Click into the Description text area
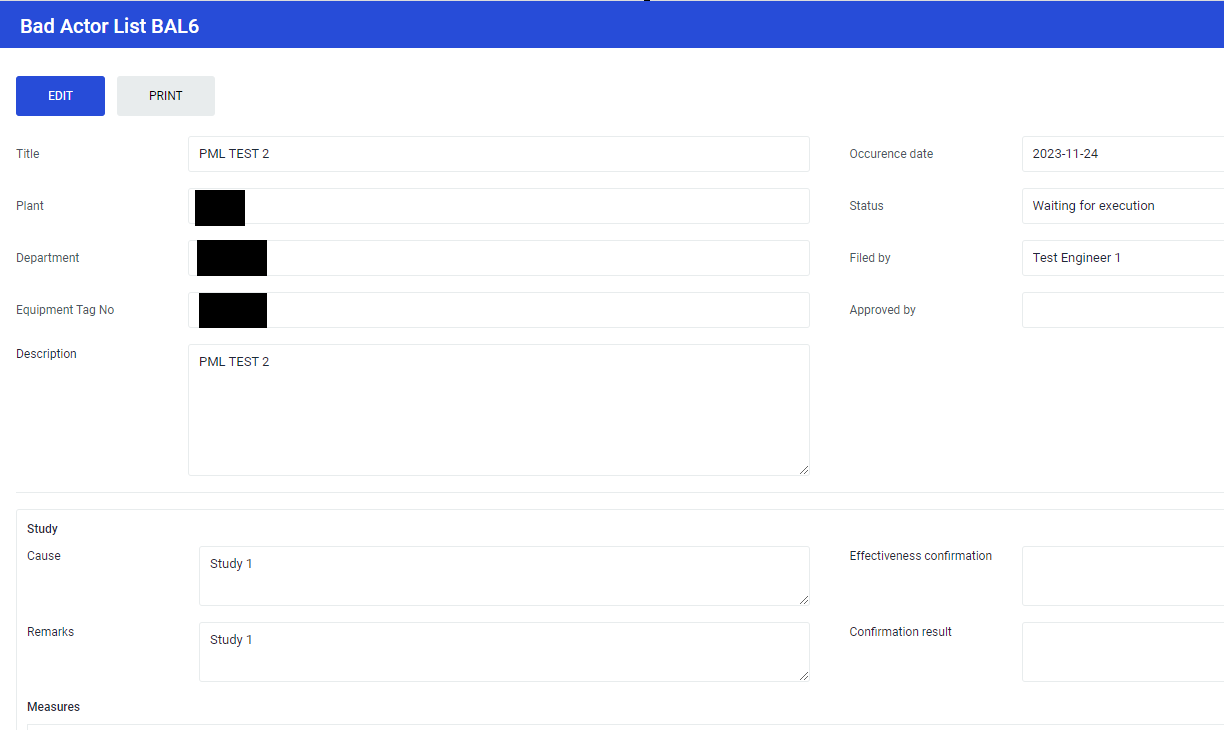The height and width of the screenshot is (730, 1224). (498, 410)
